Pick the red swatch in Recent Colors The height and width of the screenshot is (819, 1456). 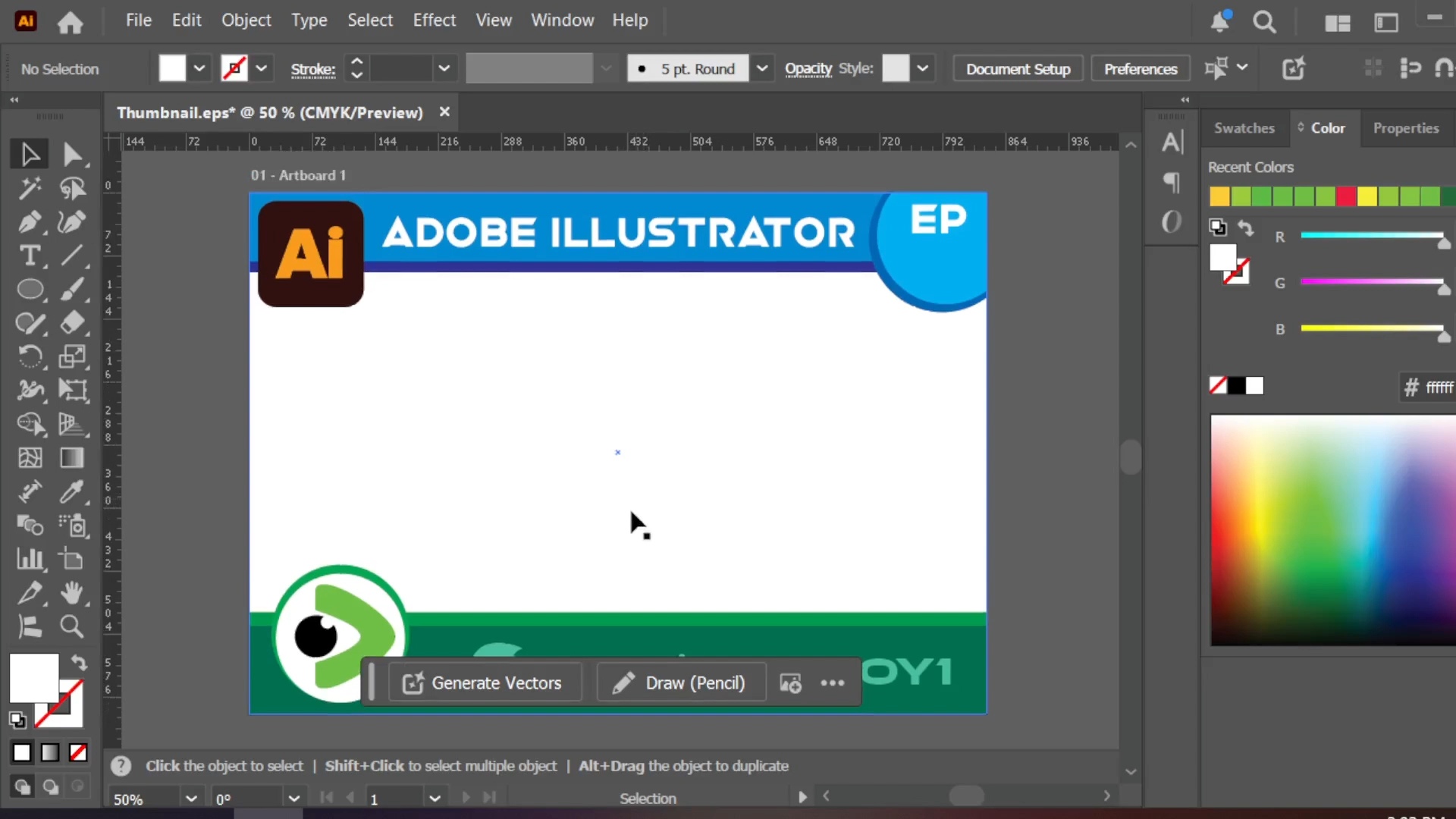click(x=1346, y=196)
